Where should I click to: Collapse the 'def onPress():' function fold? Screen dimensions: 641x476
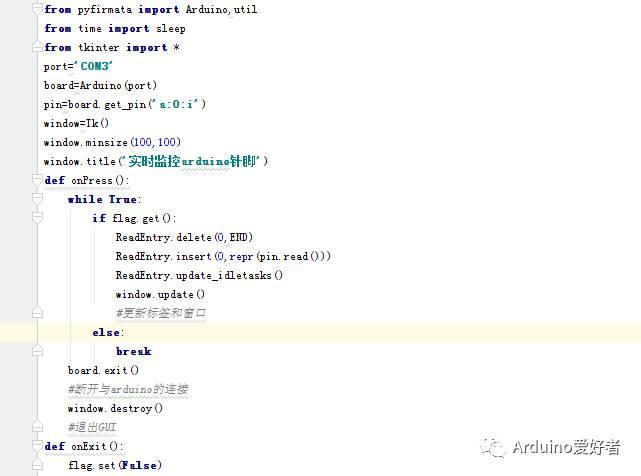pos(37,180)
